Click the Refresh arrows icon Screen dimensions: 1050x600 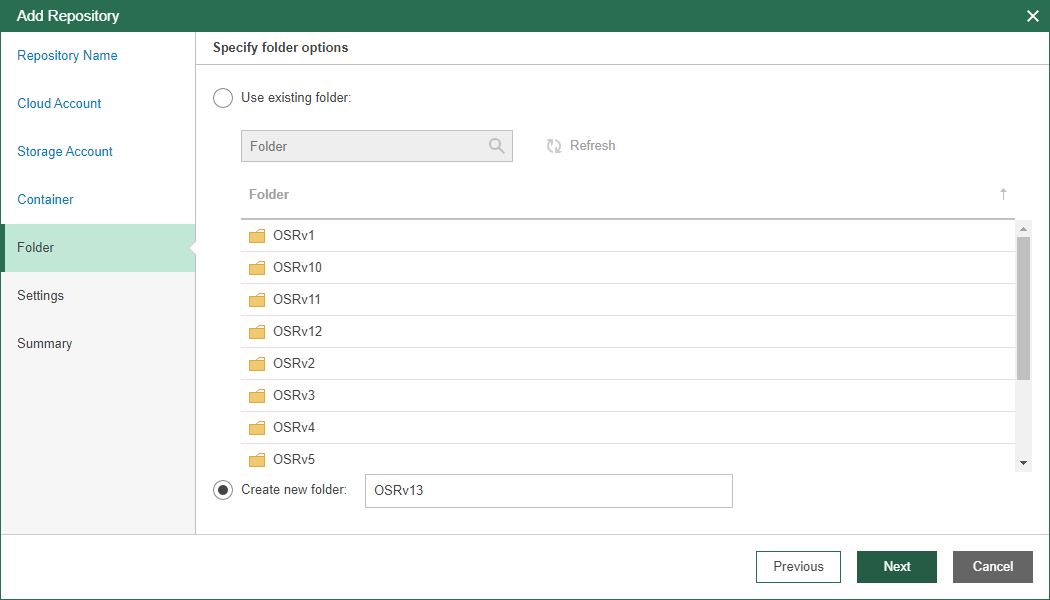pyautogui.click(x=554, y=146)
